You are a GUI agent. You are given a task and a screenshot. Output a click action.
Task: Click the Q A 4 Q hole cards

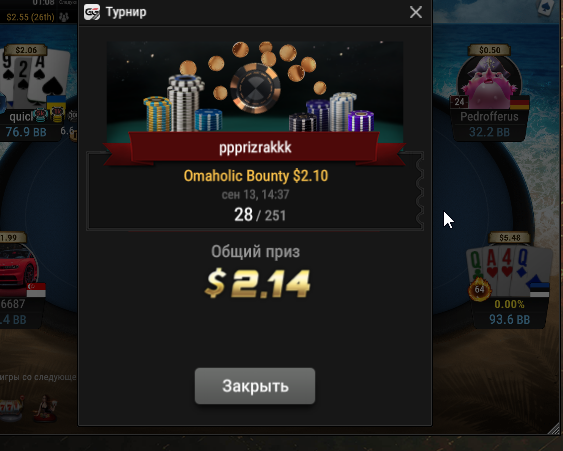tap(509, 268)
